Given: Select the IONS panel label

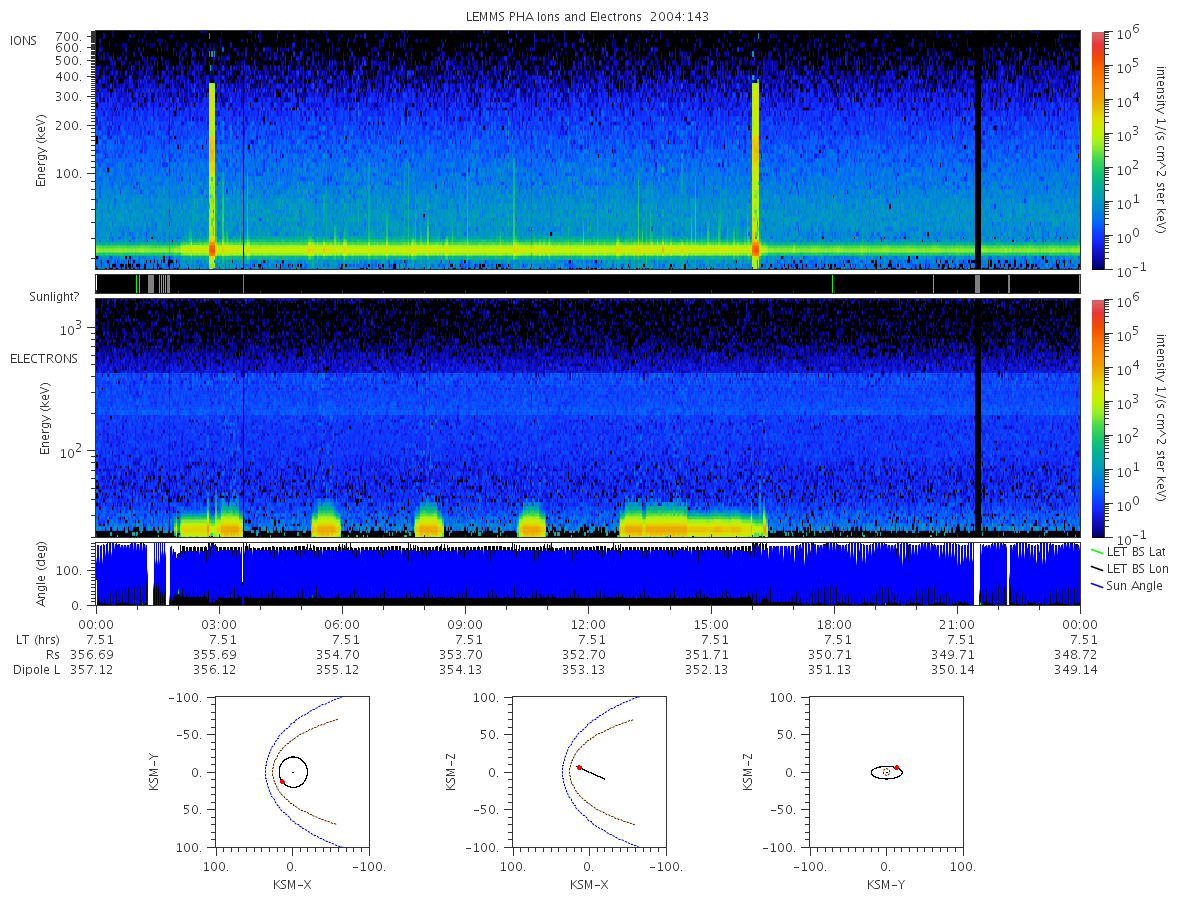Looking at the screenshot, I should (x=24, y=40).
